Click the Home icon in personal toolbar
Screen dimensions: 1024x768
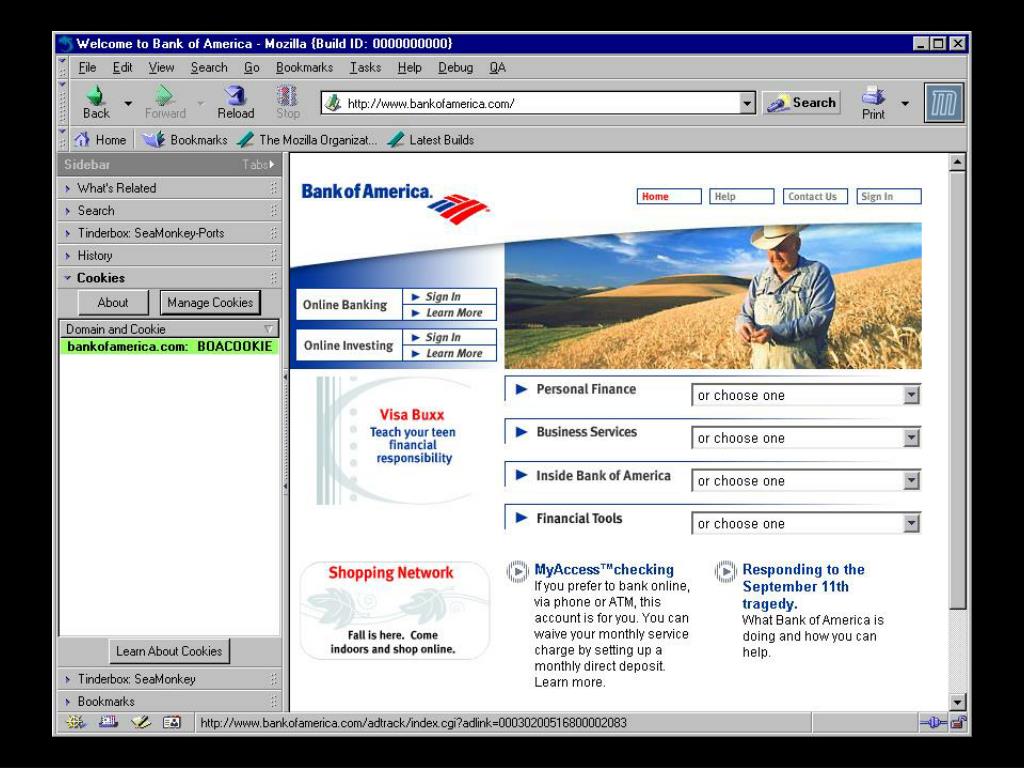tap(83, 140)
